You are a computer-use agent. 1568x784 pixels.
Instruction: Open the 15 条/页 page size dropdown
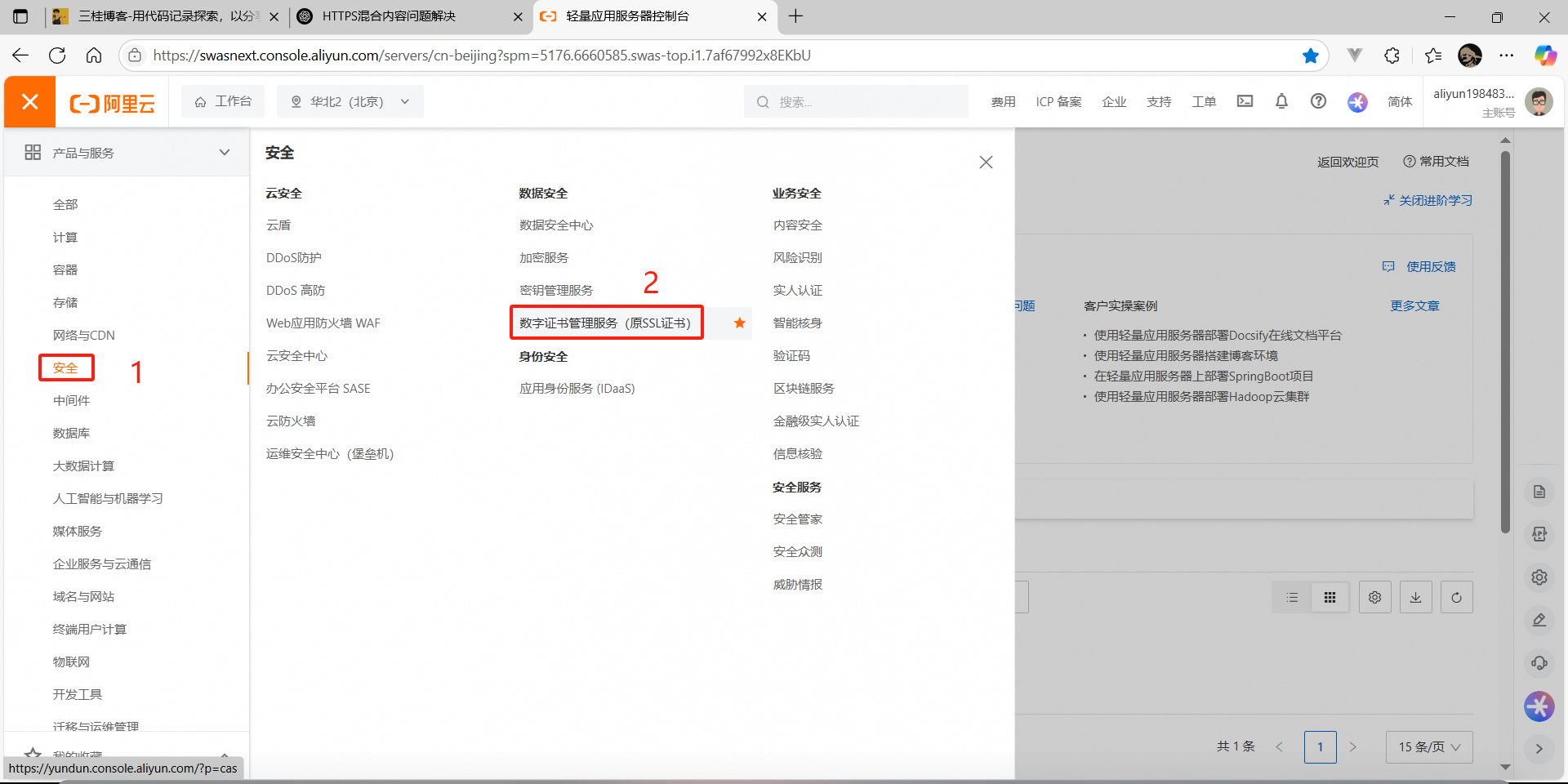pos(1428,747)
